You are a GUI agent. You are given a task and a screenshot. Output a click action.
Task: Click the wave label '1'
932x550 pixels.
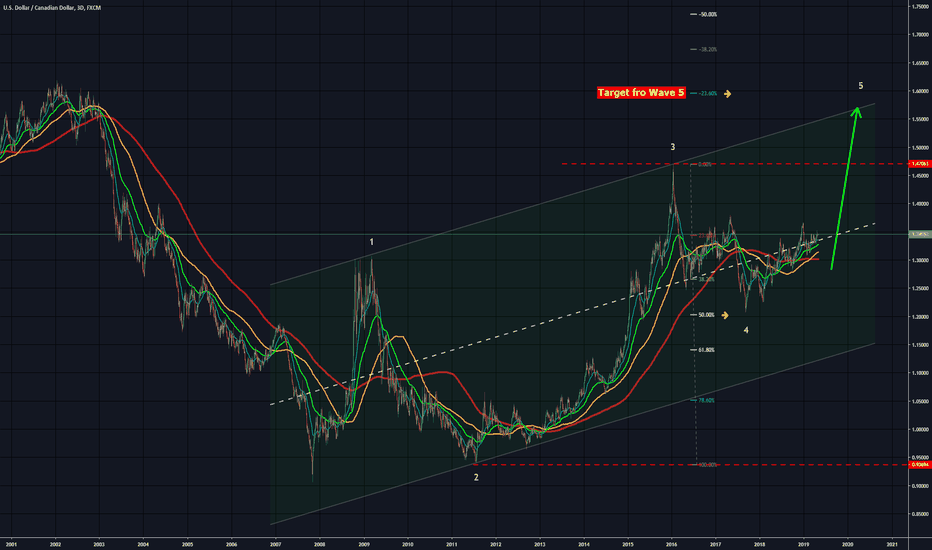(372, 242)
